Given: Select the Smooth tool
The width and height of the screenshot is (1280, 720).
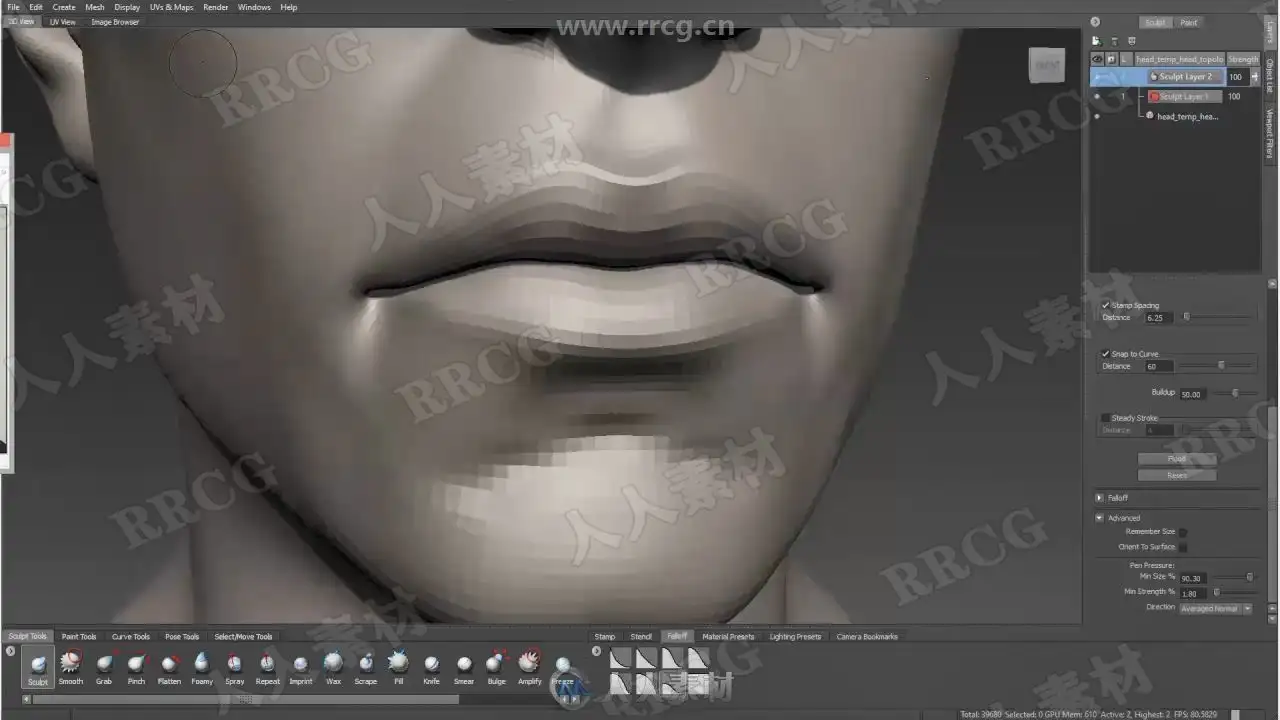Looking at the screenshot, I should pyautogui.click(x=71, y=667).
